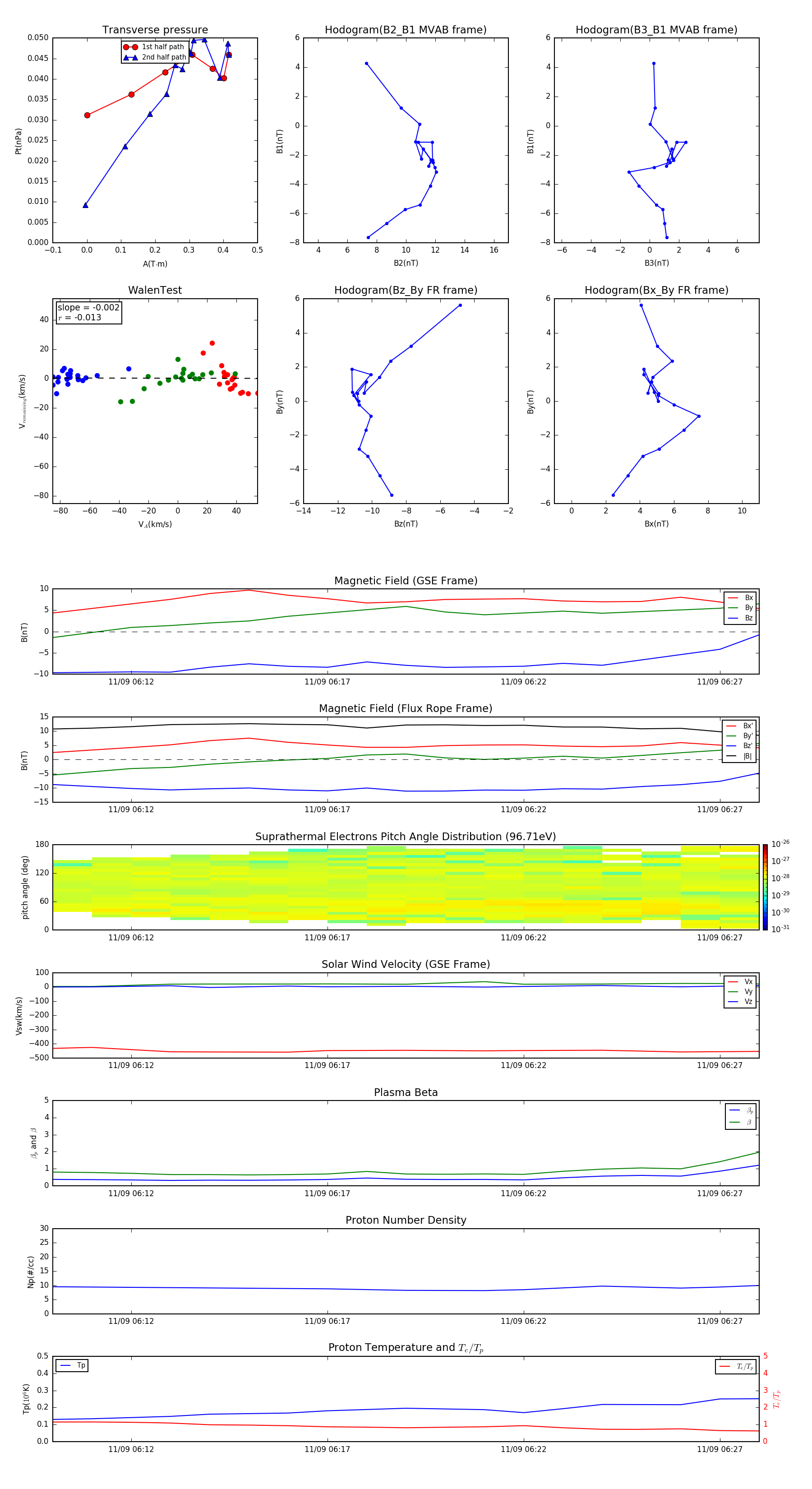This screenshot has height=1489, width=812.
Task: Select the |B| entry in Flux Rope legend
Action: [x=739, y=755]
